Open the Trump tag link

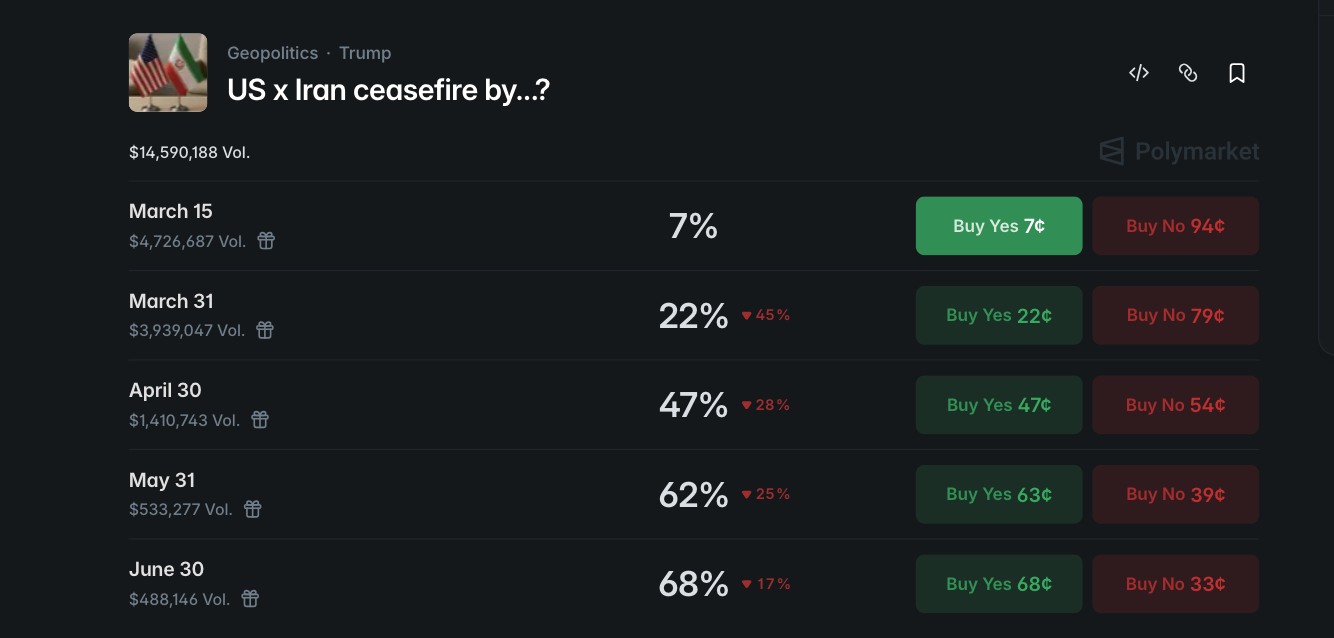click(365, 53)
